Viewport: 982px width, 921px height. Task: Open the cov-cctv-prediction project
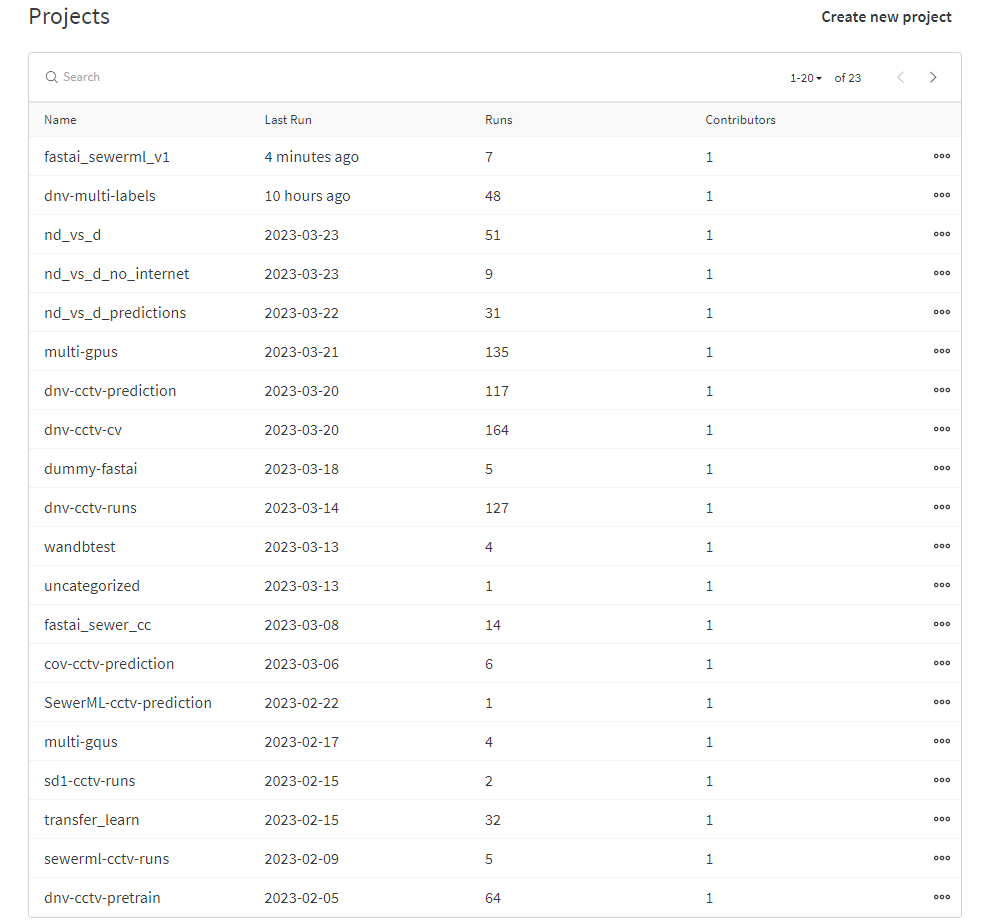pos(109,664)
